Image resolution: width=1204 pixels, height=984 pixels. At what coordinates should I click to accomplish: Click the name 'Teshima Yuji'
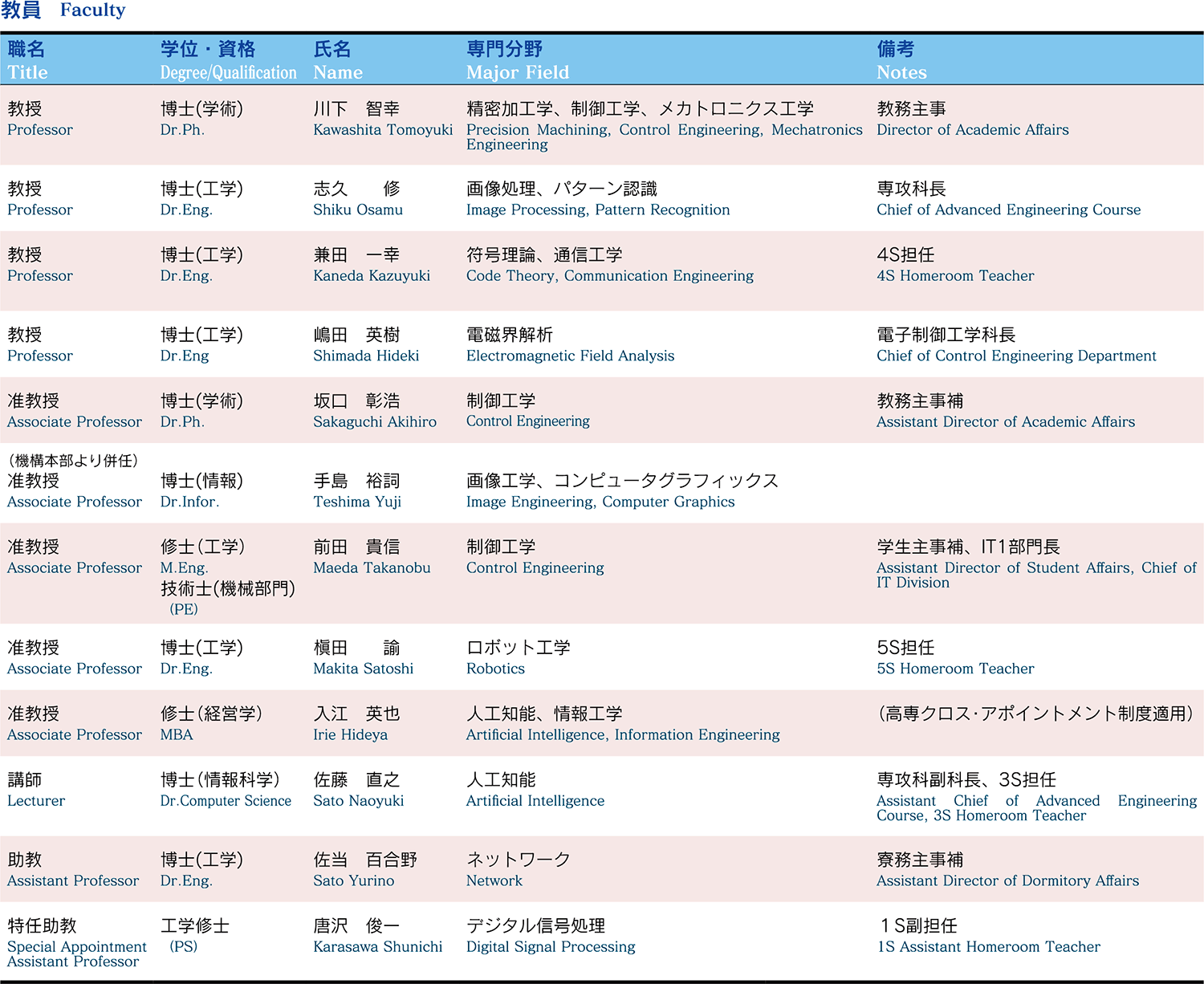pos(357,502)
